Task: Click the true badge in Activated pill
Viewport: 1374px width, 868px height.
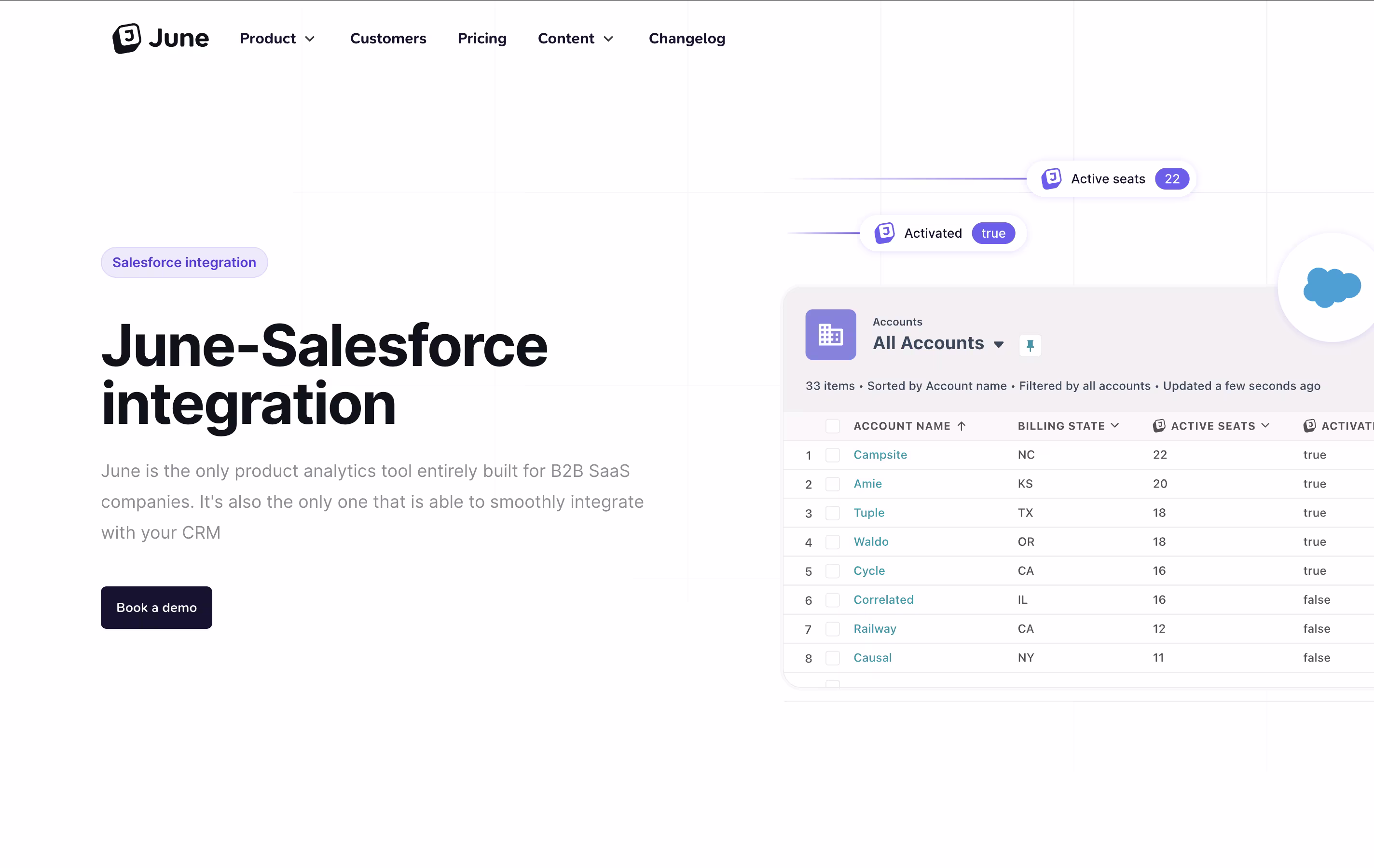Action: [x=993, y=233]
